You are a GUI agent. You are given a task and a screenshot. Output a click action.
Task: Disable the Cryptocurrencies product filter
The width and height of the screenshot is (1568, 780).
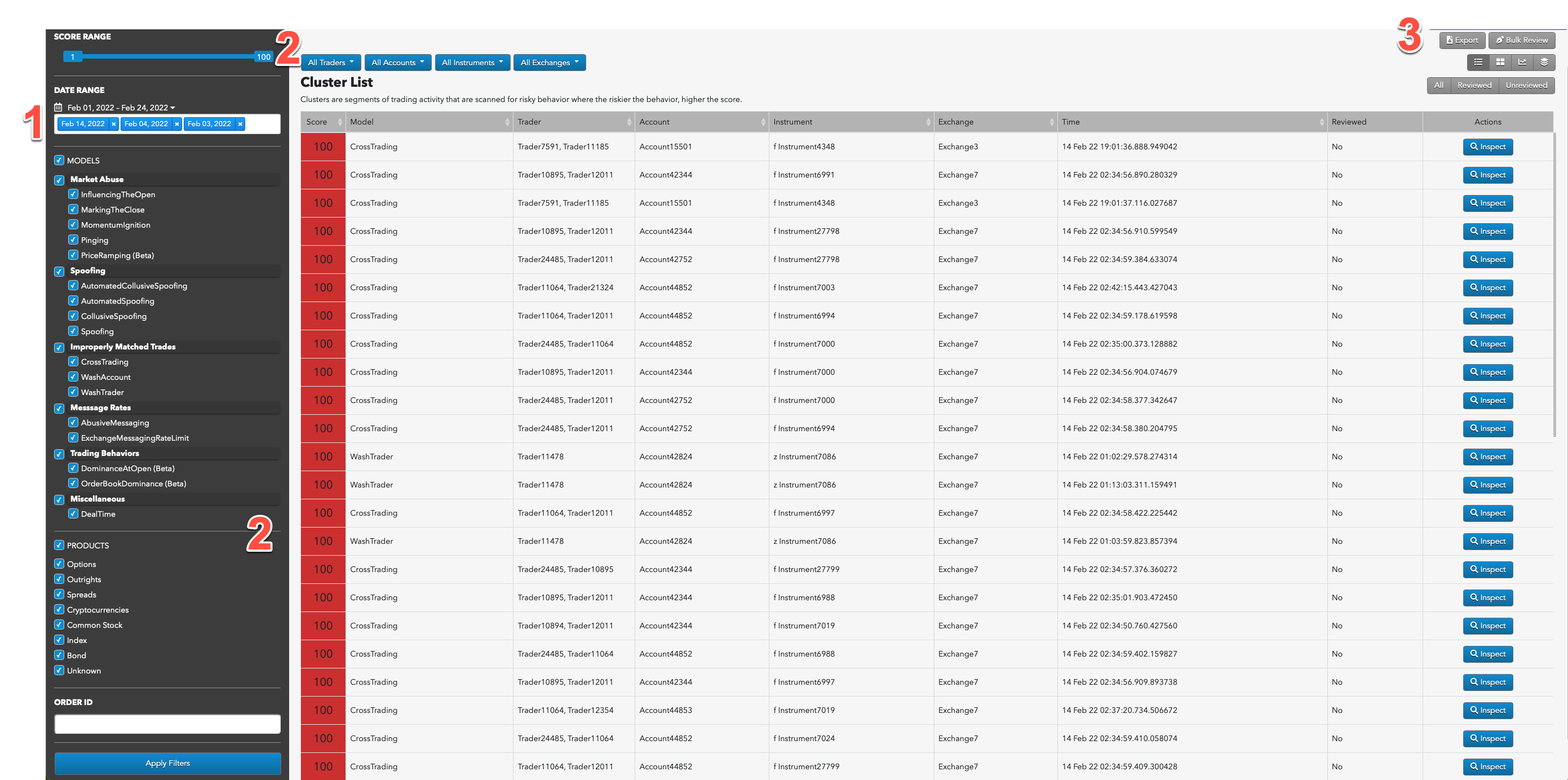point(59,610)
